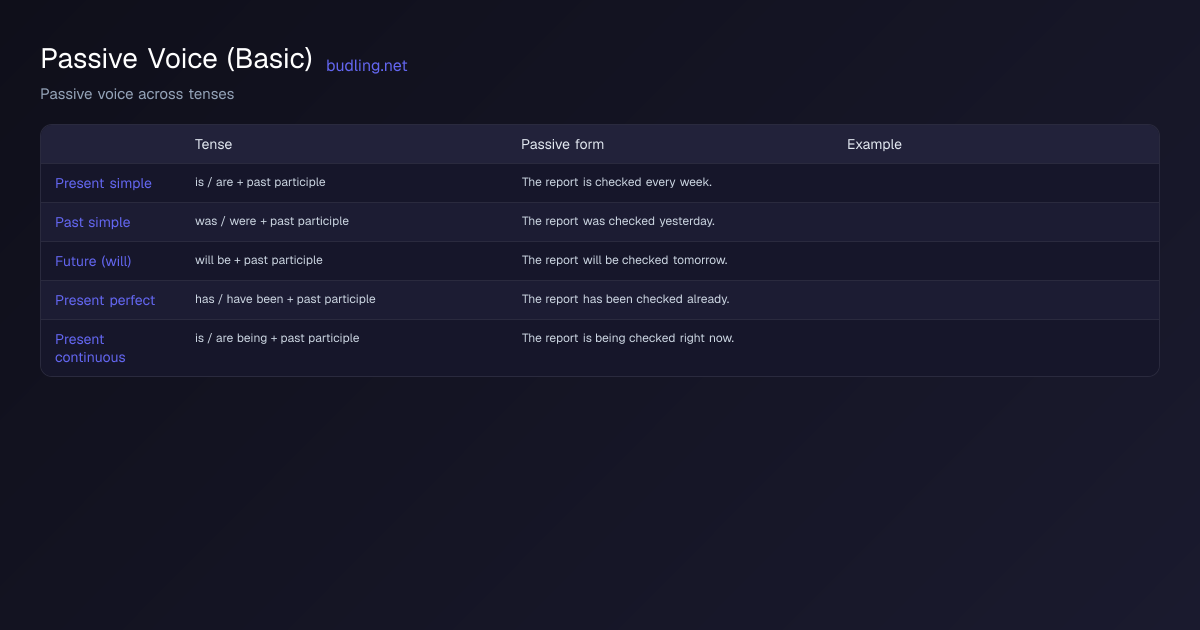Select the Present perfect row label
The height and width of the screenshot is (630, 1200).
click(x=105, y=300)
